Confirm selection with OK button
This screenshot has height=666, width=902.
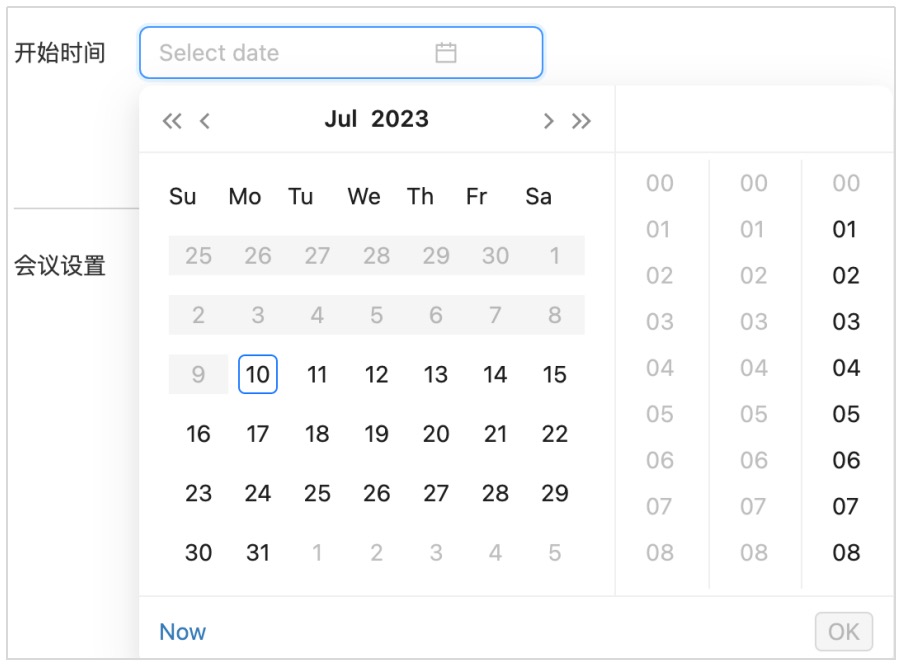[x=843, y=631]
